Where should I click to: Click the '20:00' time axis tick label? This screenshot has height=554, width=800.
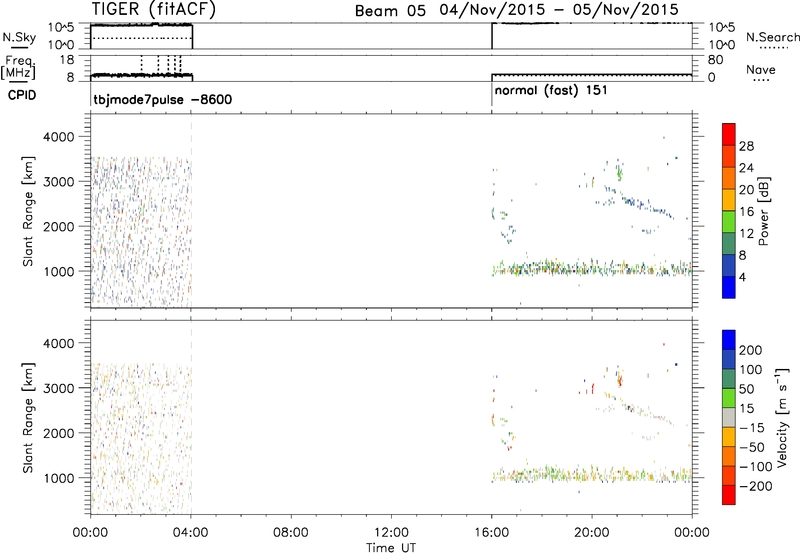pyautogui.click(x=592, y=533)
